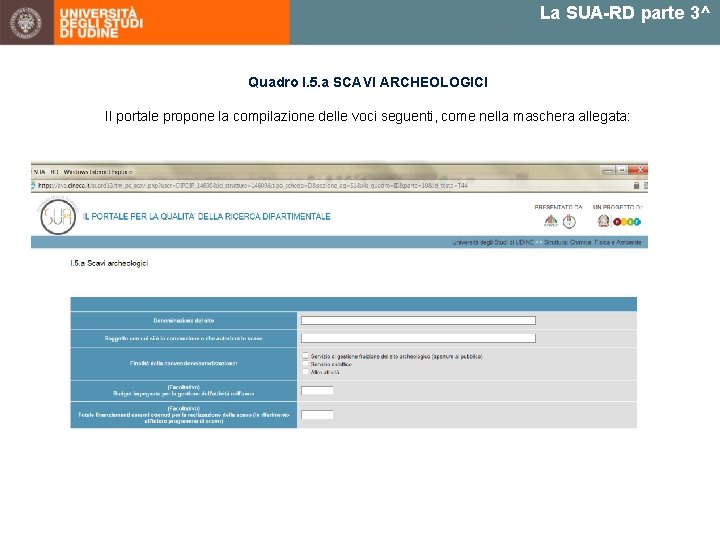
Task: Click the 'Soggetto con cui si è in convenzione' field
Action: (418, 338)
